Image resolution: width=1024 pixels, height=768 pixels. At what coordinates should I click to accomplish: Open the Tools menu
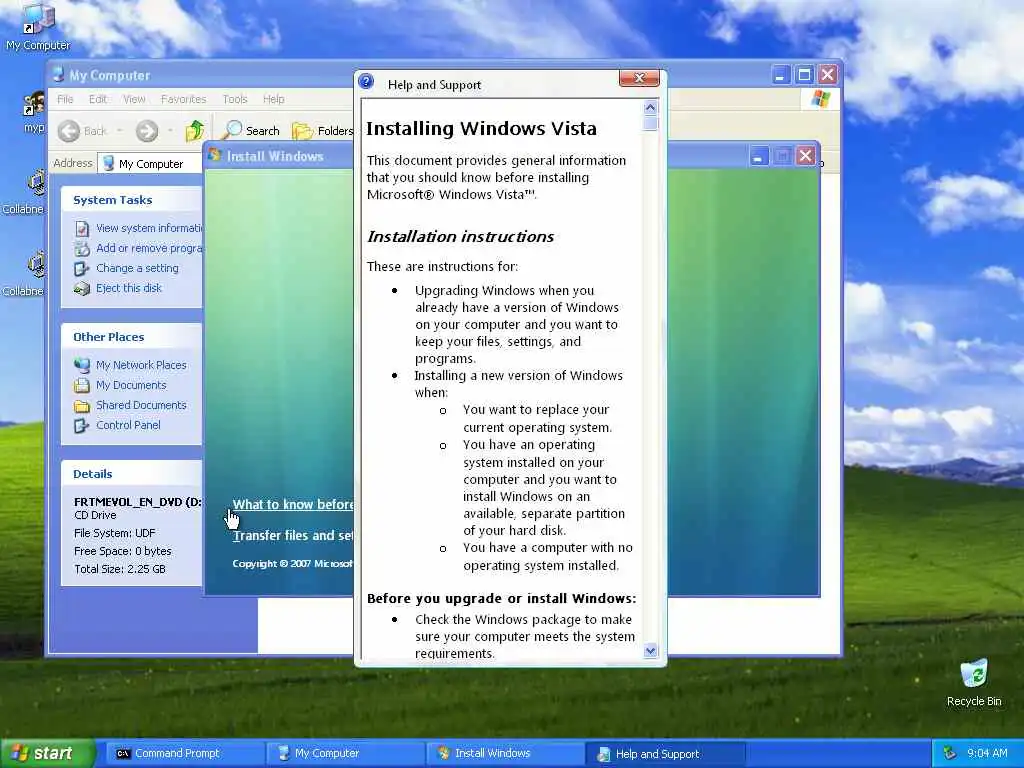coord(234,99)
